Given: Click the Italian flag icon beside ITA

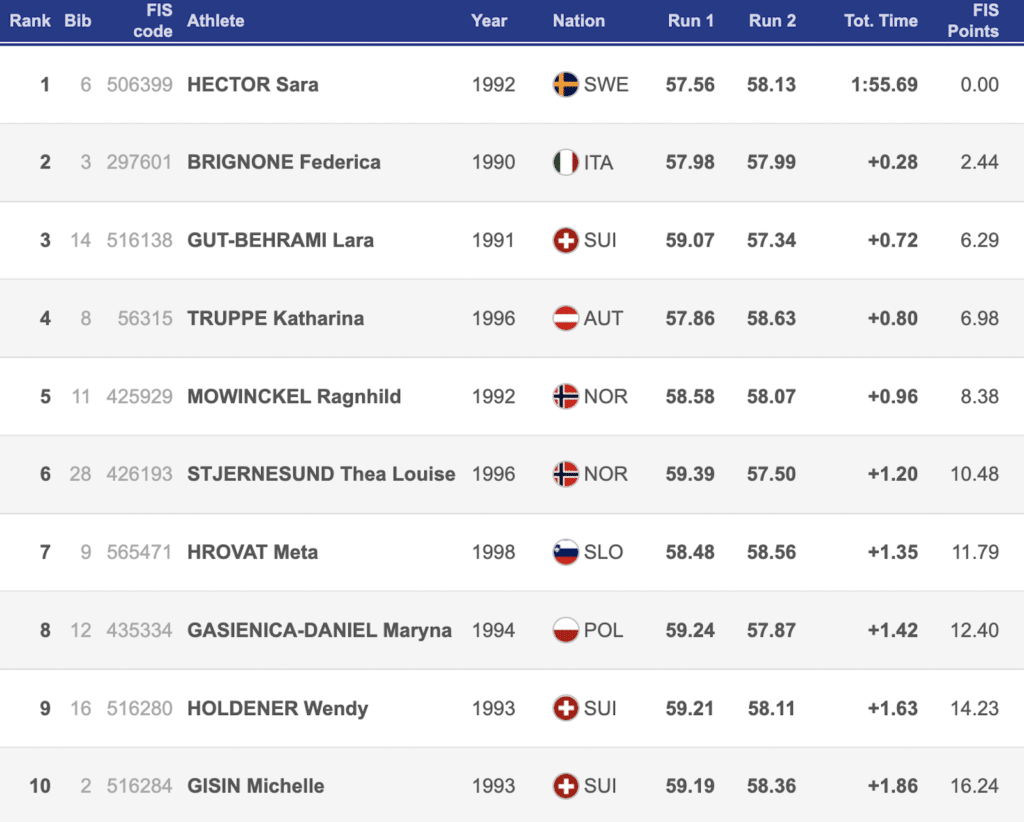Looking at the screenshot, I should point(566,162).
